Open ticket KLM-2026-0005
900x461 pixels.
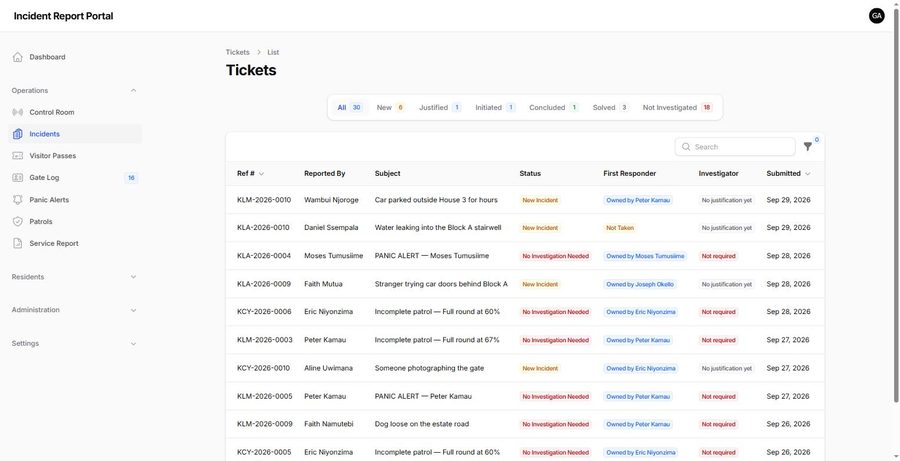pyautogui.click(x=265, y=396)
